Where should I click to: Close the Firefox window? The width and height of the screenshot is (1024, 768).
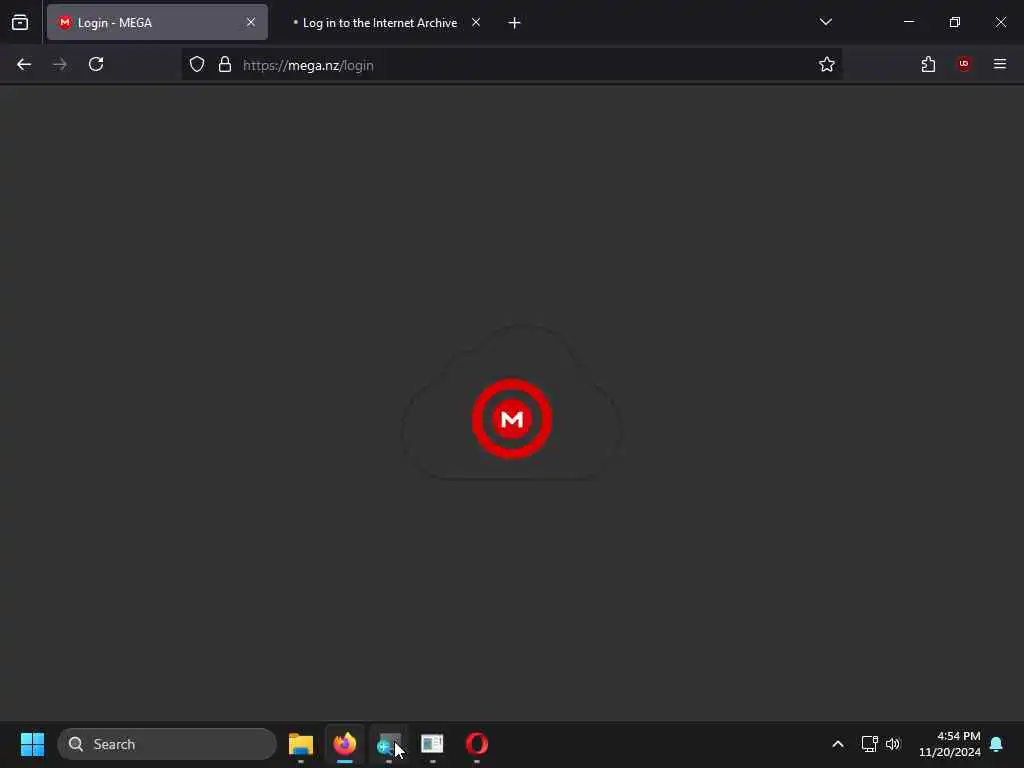[x=1000, y=22]
